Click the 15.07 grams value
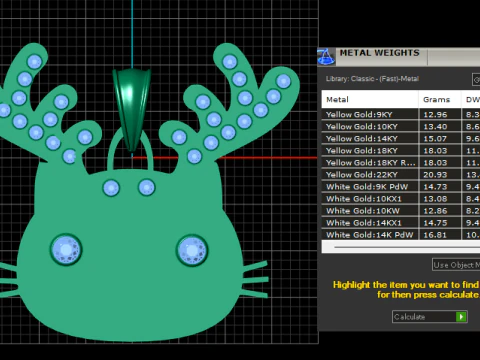The height and width of the screenshot is (360, 480). (x=435, y=139)
